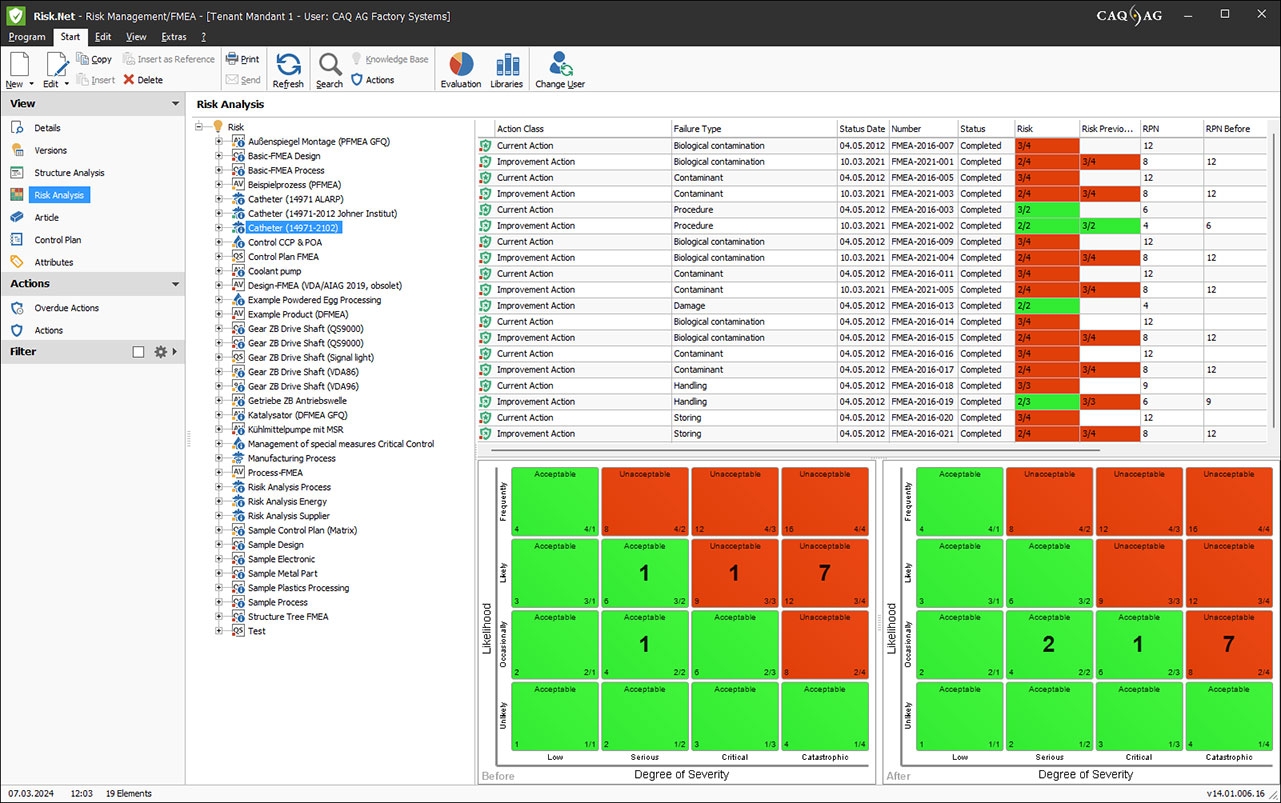Open the New button dropdown arrow
The image size is (1281, 803).
pyautogui.click(x=31, y=84)
